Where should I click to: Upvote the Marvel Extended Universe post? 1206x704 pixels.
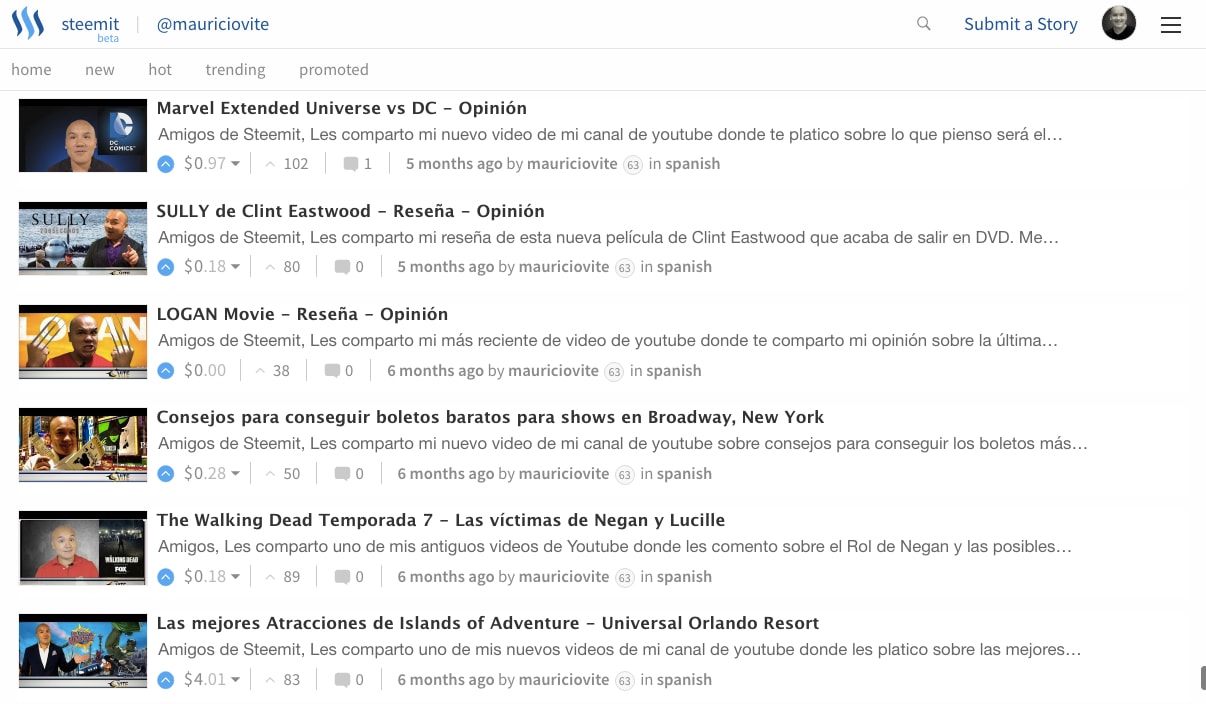point(166,164)
